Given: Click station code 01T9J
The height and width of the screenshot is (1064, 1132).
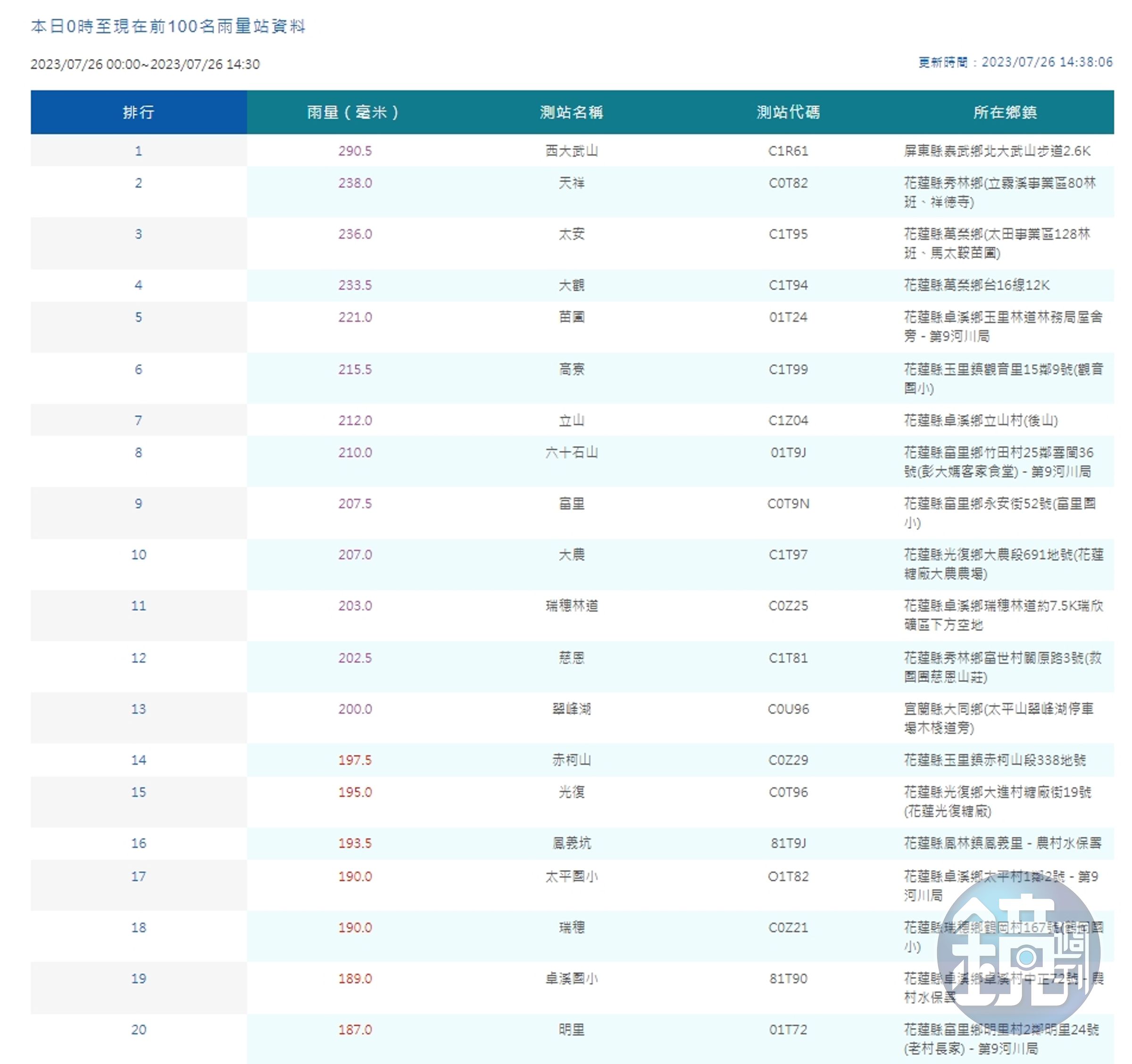Looking at the screenshot, I should tap(788, 453).
